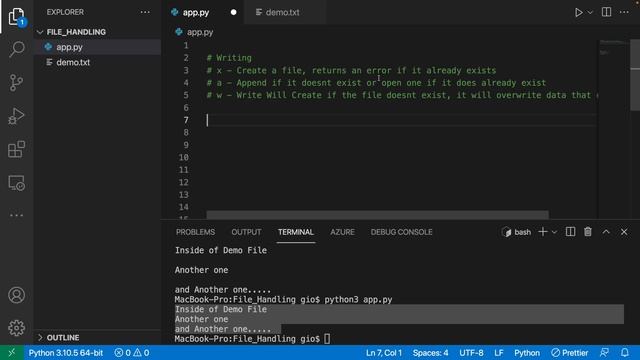
Task: Open the PROBLEMS panel tab
Action: (195, 232)
